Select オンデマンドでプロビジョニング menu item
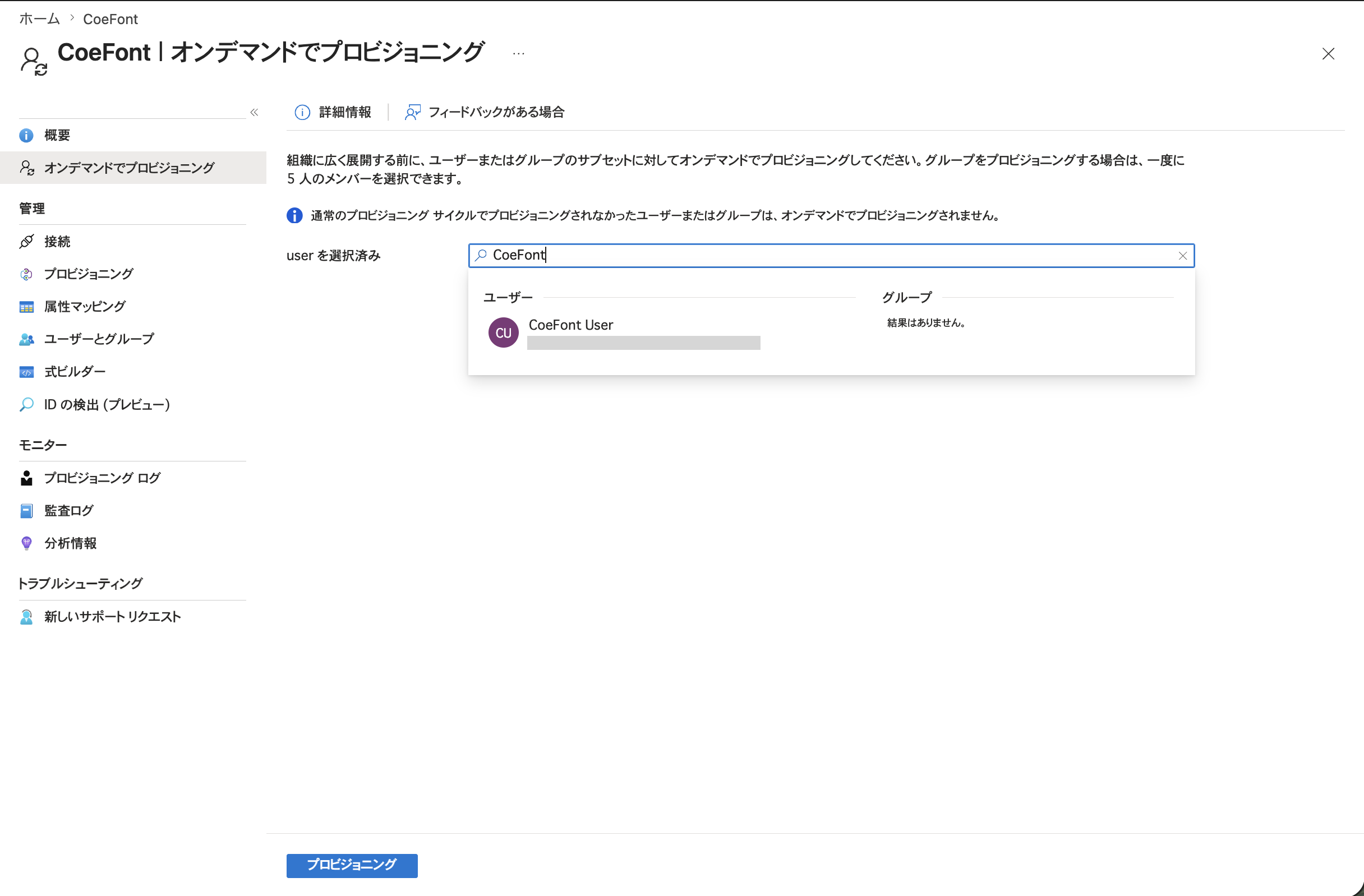The height and width of the screenshot is (896, 1364). [x=133, y=167]
